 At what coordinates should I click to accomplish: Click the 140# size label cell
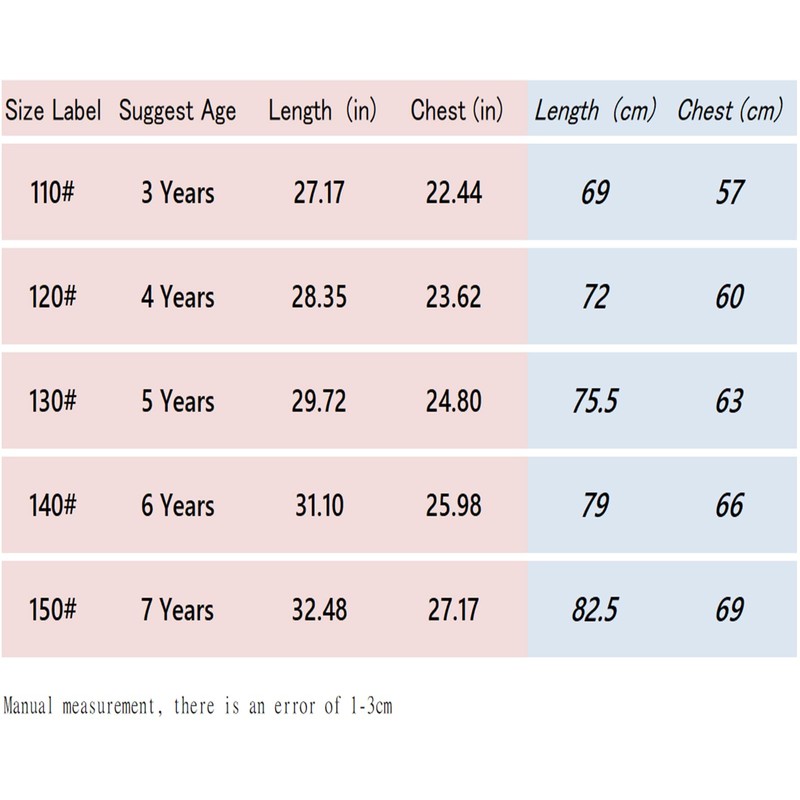(x=53, y=506)
